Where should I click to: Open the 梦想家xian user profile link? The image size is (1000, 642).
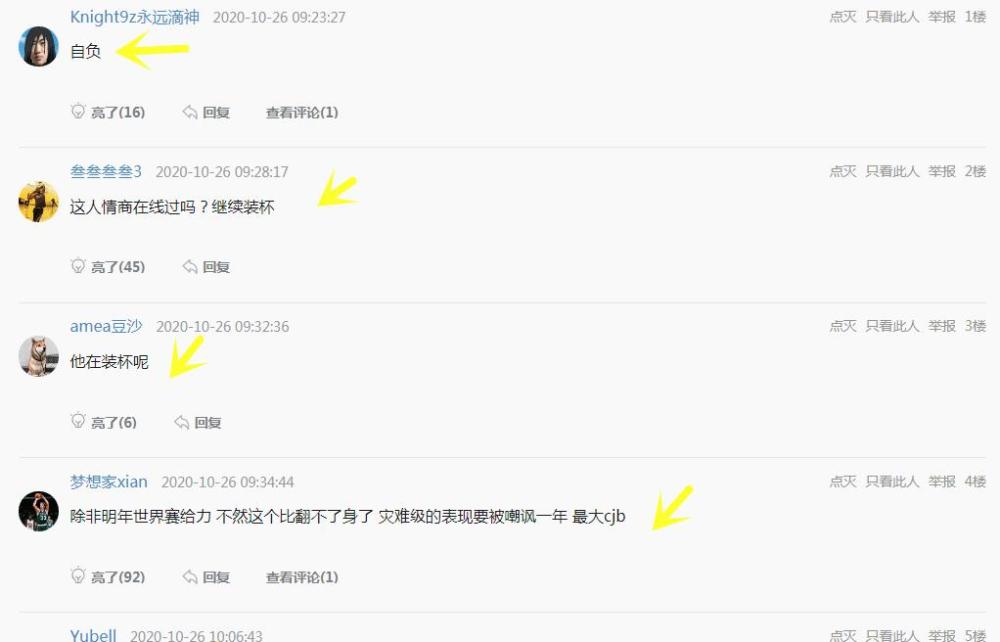tap(108, 481)
